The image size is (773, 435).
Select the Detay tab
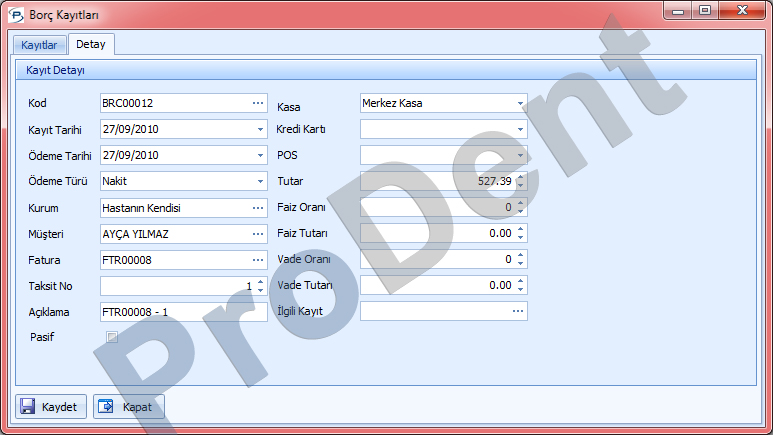tap(91, 44)
